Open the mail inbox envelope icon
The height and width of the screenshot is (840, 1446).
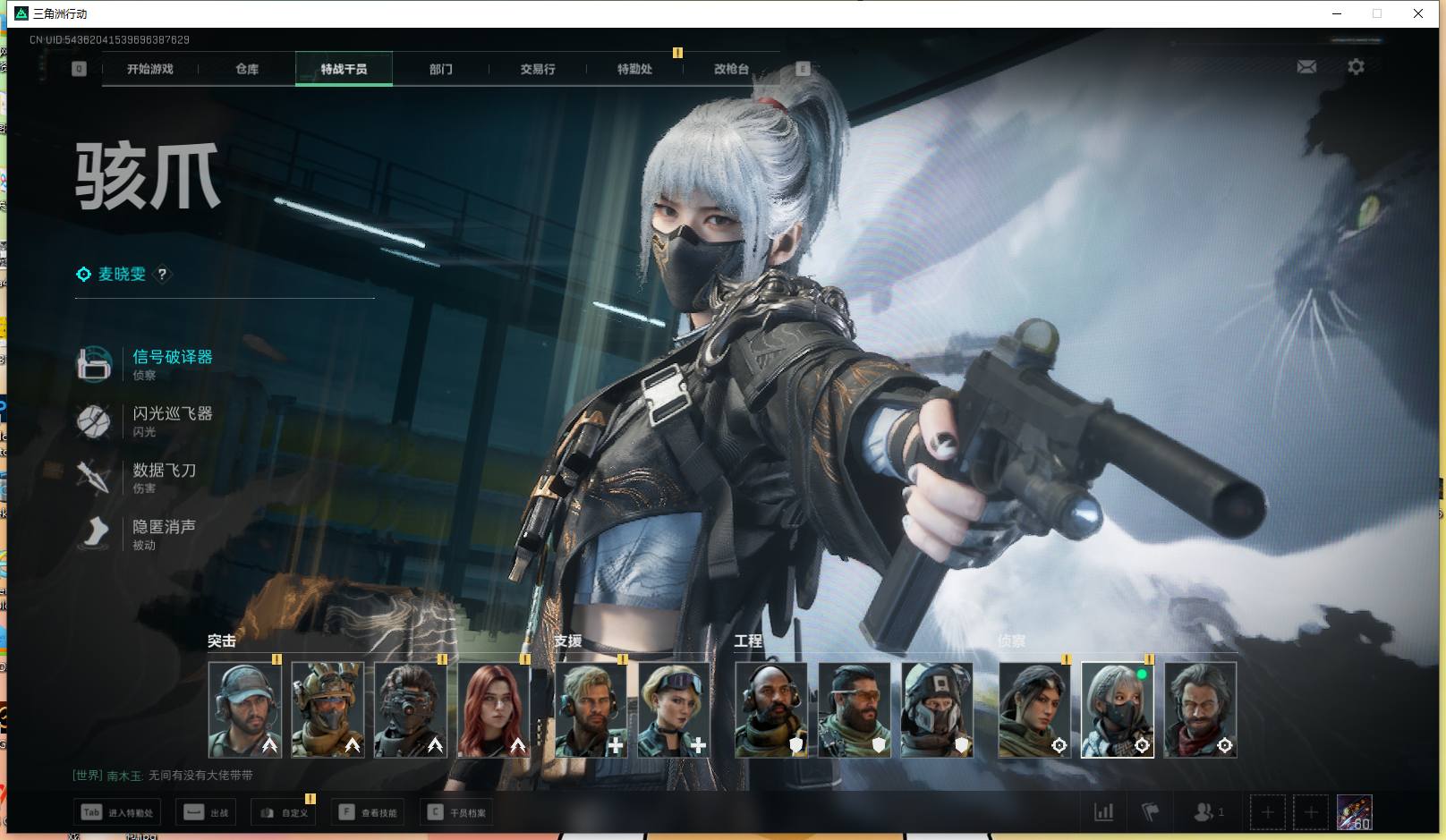pos(1306,67)
